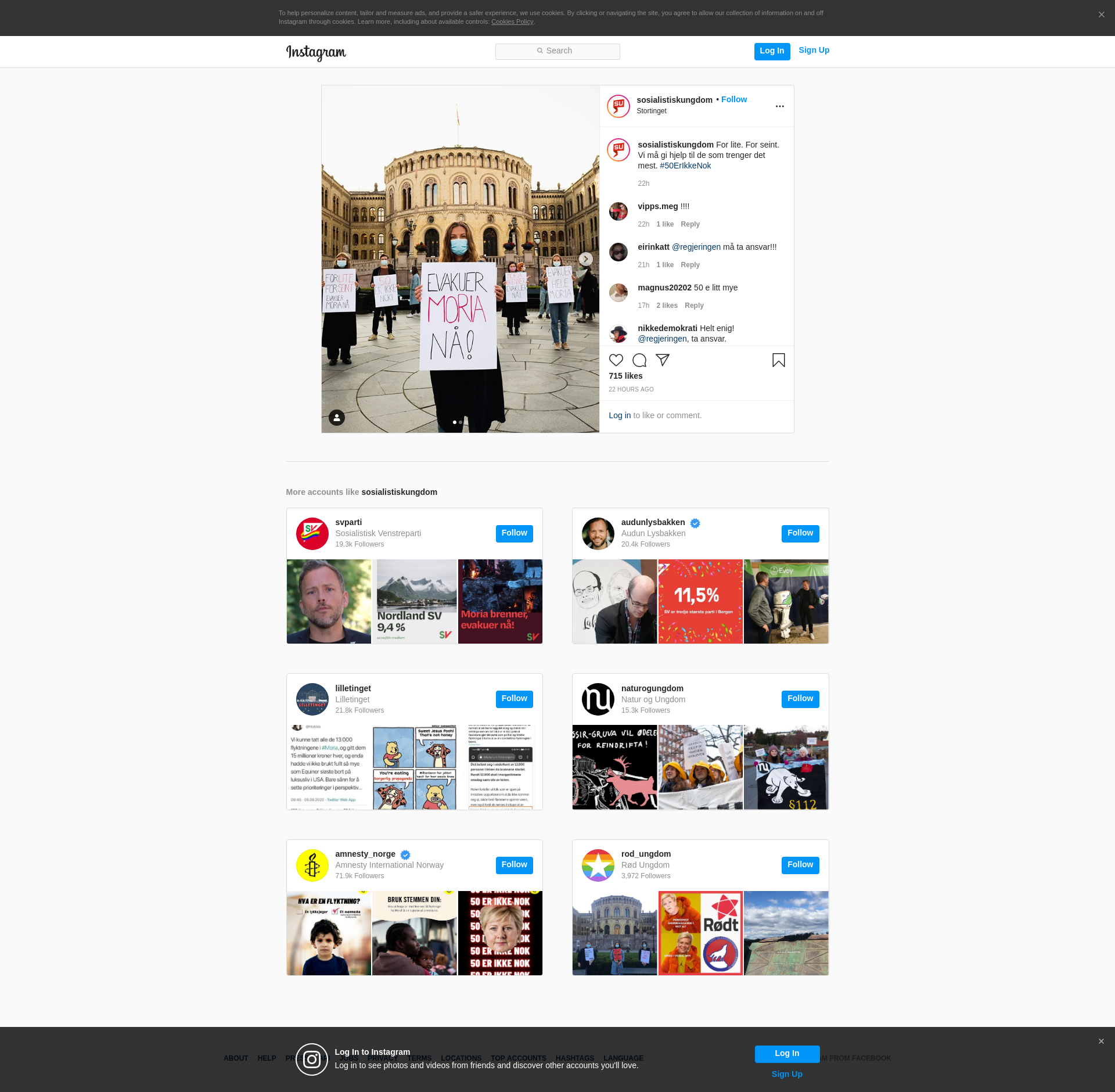Follow the audunlysbakken account

click(800, 533)
